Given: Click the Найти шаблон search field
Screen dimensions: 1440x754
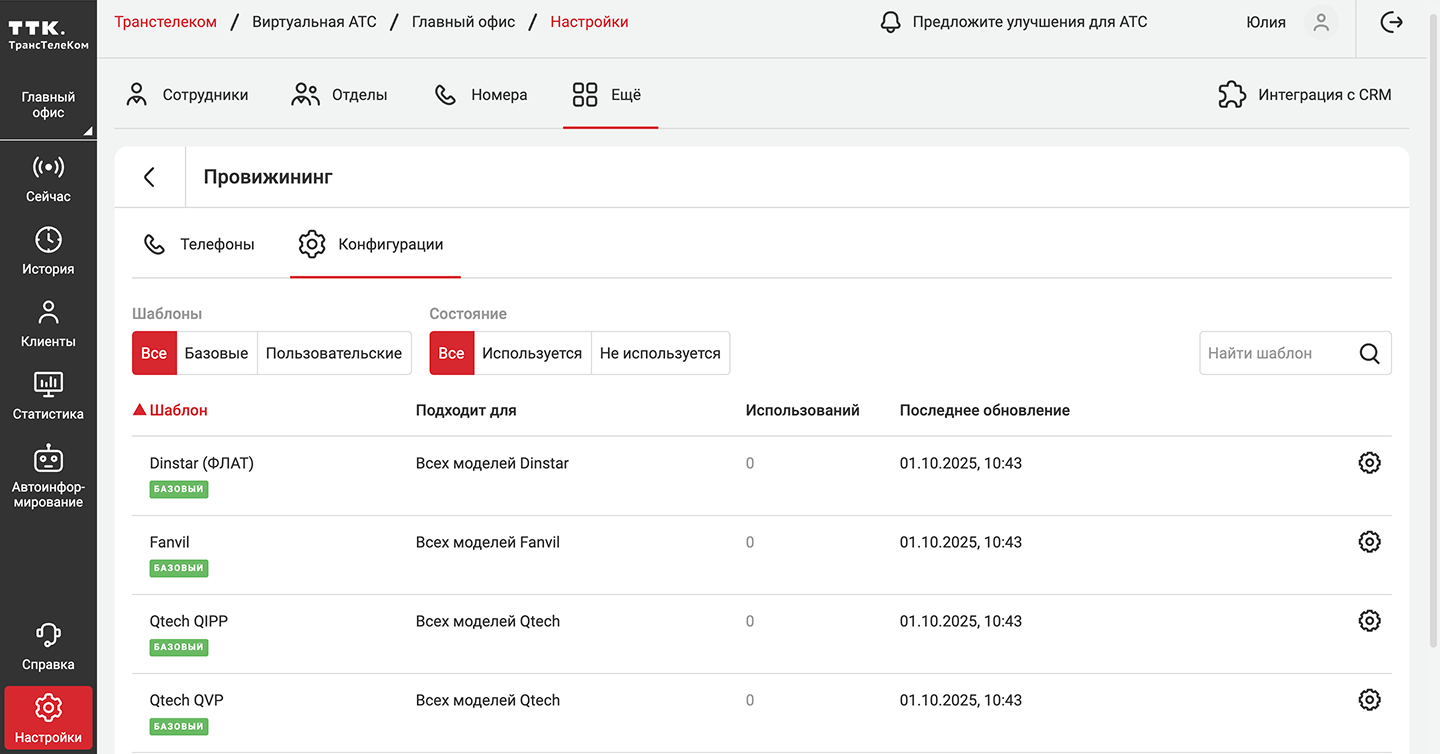Looking at the screenshot, I should 1276,353.
